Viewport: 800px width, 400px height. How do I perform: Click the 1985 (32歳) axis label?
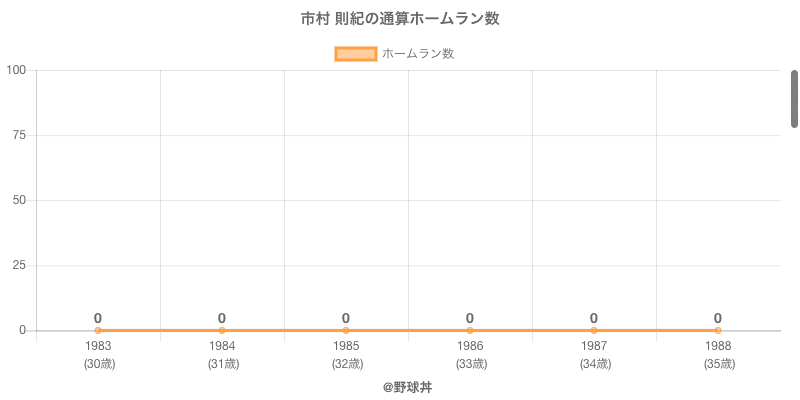[346, 355]
